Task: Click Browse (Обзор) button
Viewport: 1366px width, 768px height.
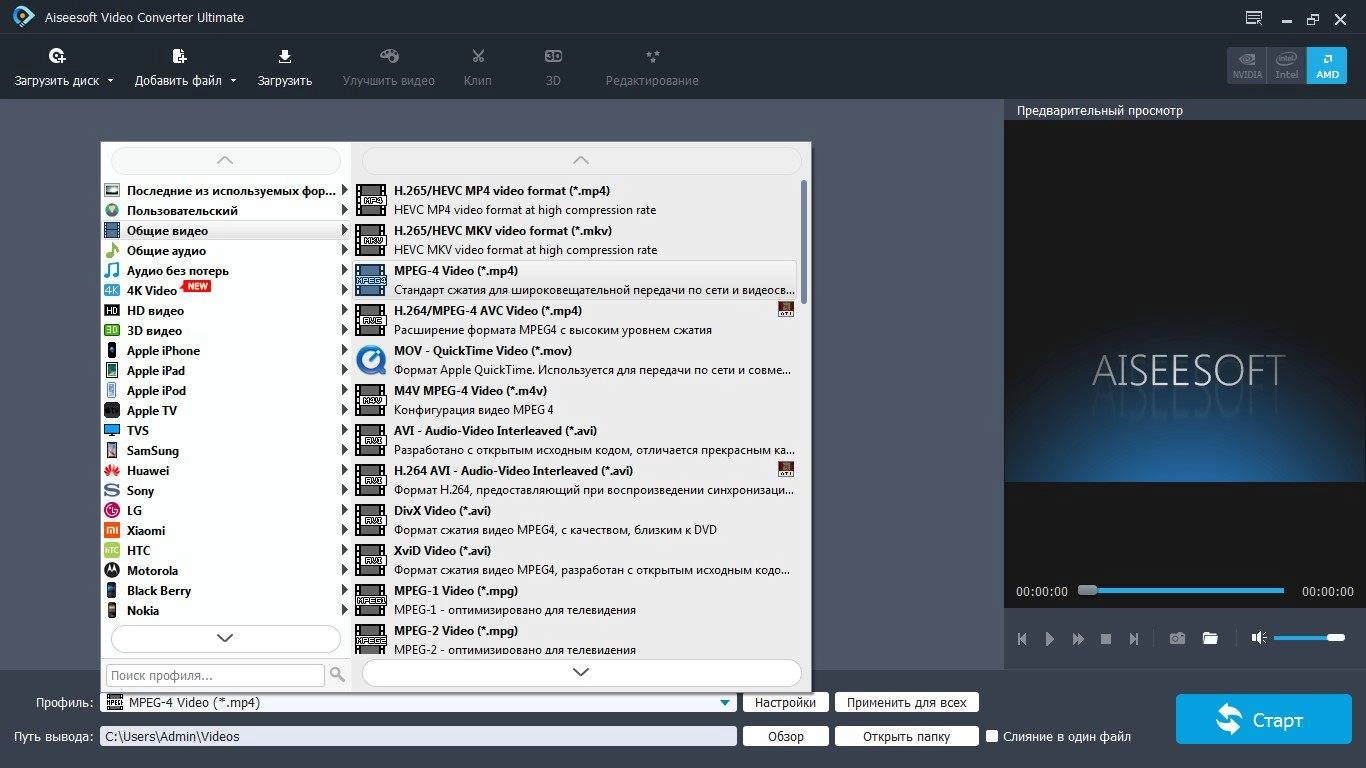Action: point(786,736)
